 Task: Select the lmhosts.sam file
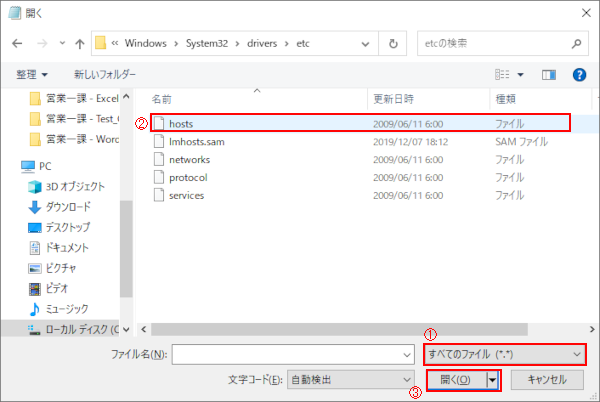(361, 142)
